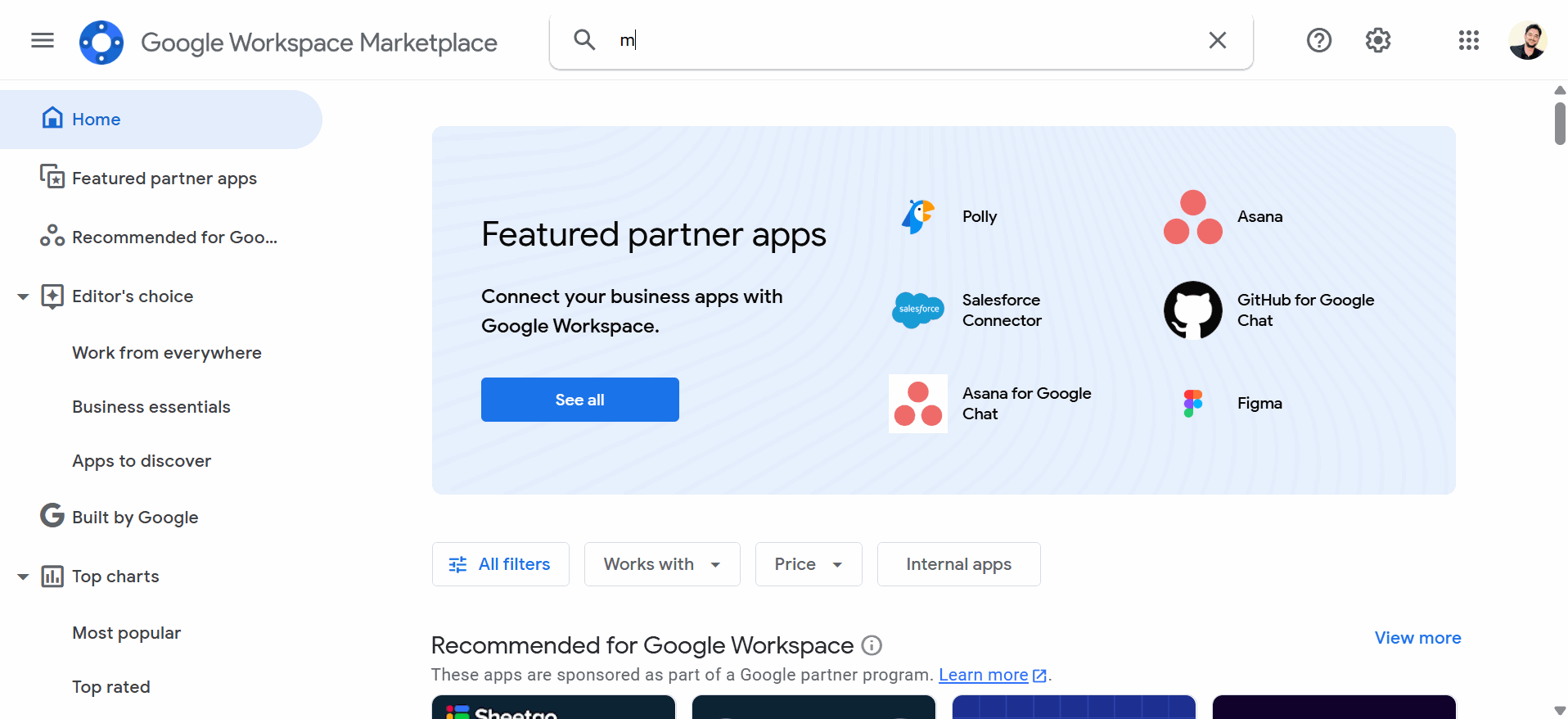Click the scrollbar down arrow
Image resolution: width=1568 pixels, height=719 pixels.
click(1560, 710)
